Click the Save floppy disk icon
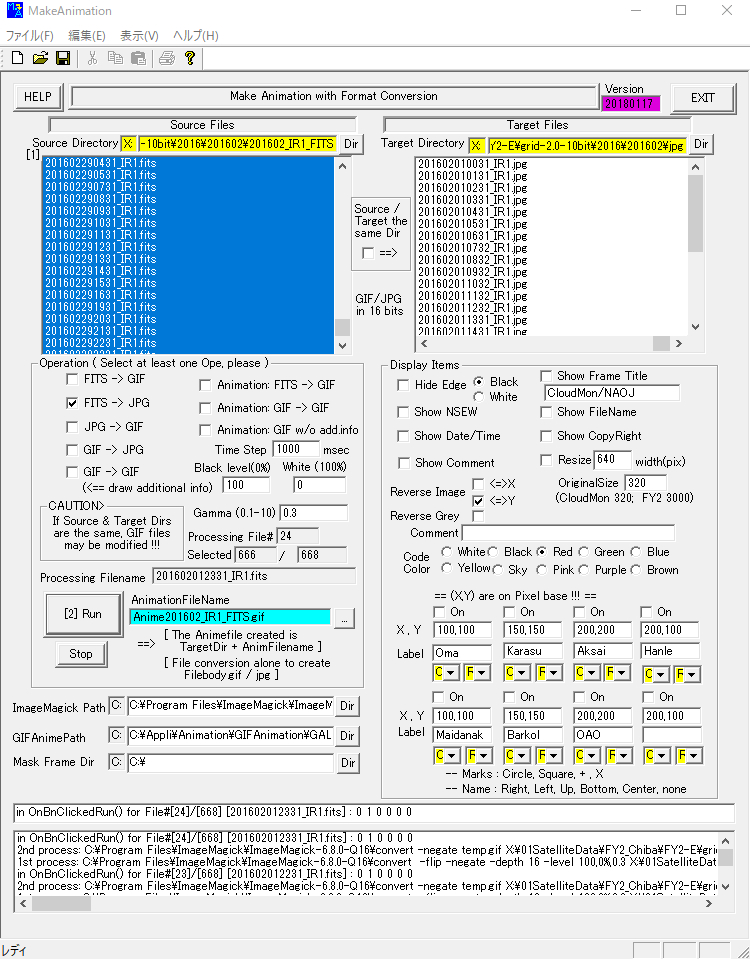750x959 pixels. coord(62,58)
